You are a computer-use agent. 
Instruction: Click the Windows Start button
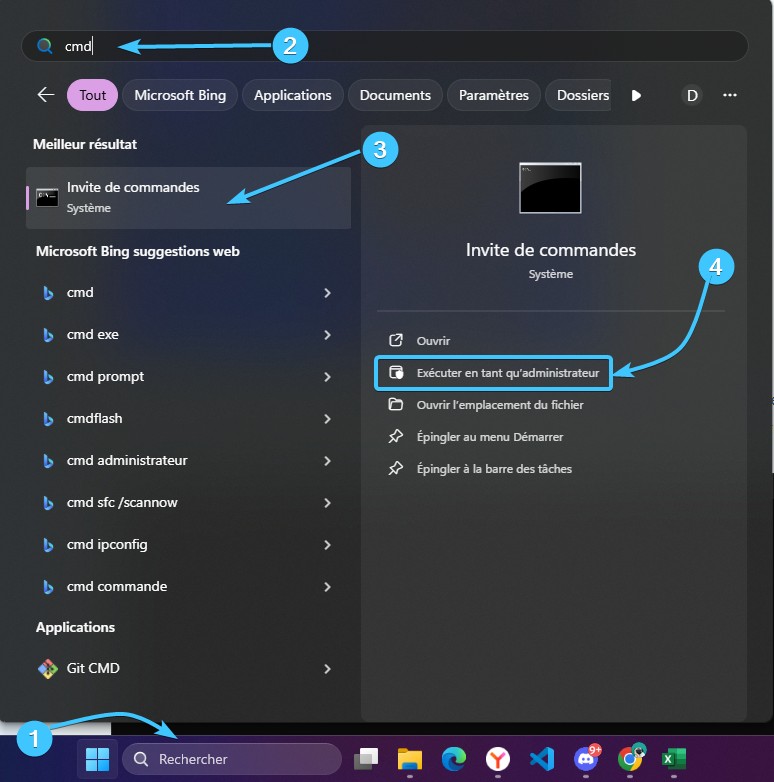point(98,759)
